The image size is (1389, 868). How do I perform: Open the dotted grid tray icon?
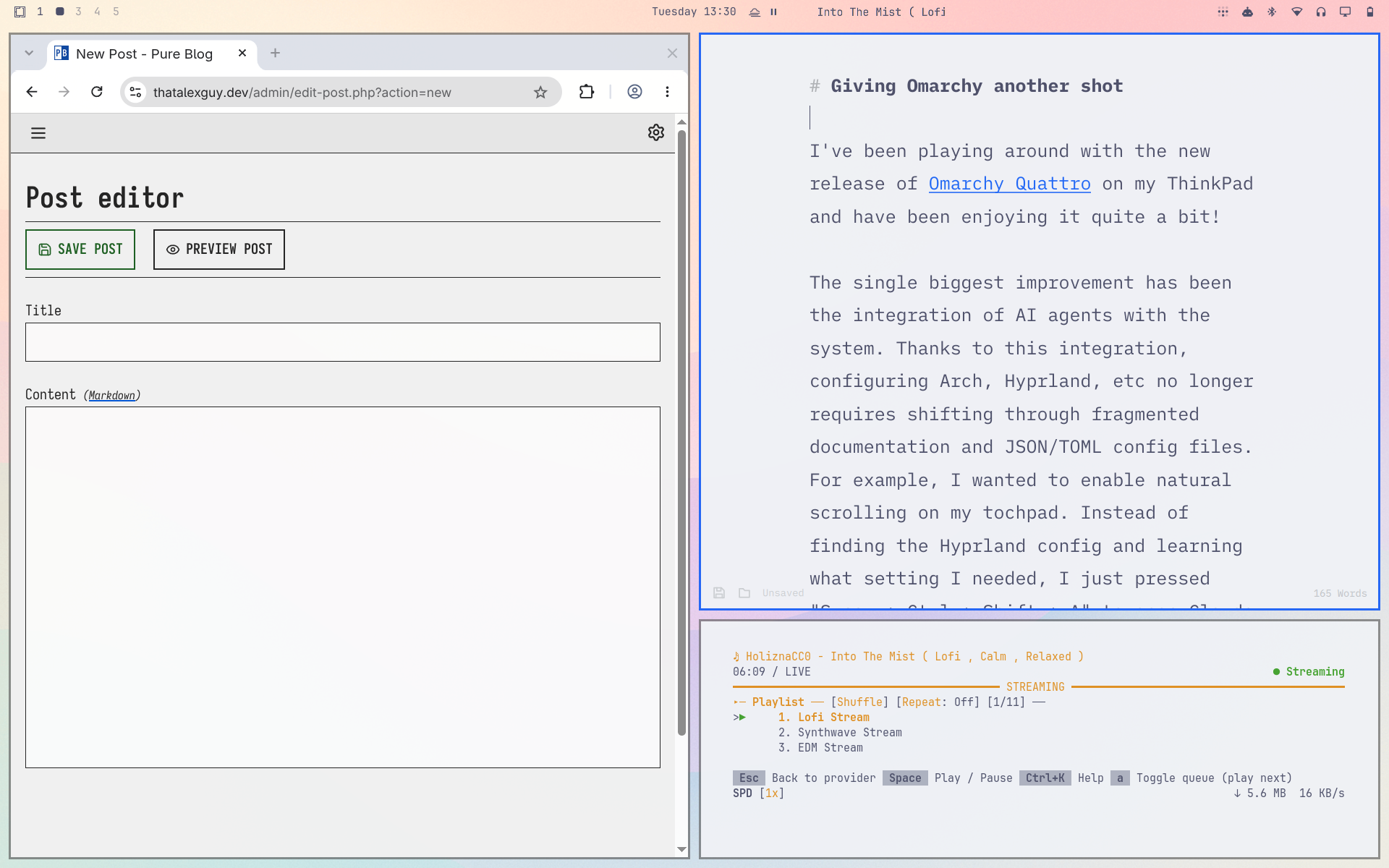[1223, 12]
